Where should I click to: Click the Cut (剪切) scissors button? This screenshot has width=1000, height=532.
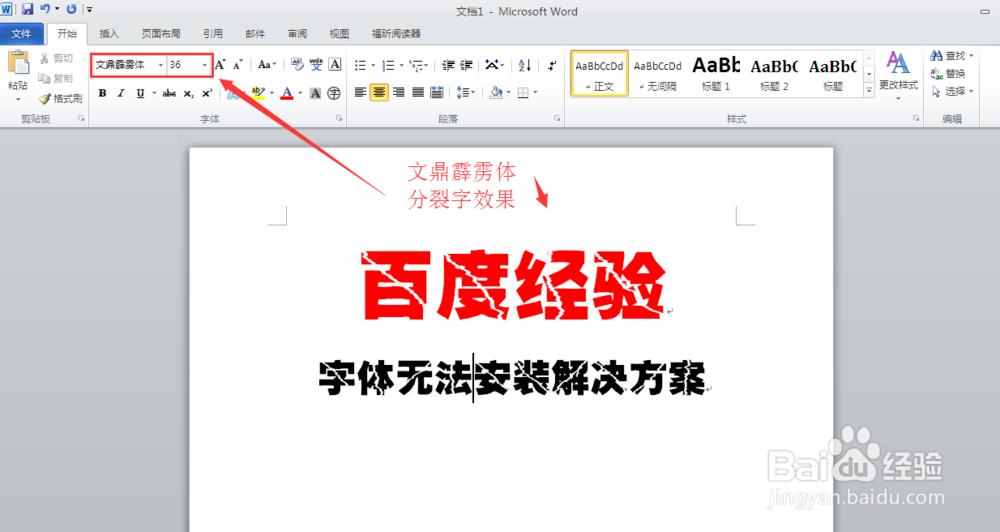(56, 59)
